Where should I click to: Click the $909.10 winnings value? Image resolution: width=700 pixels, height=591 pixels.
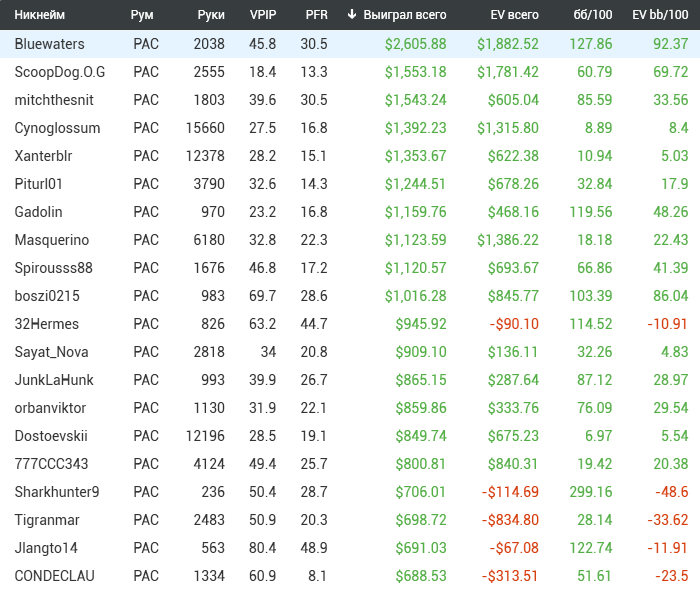tap(421, 352)
